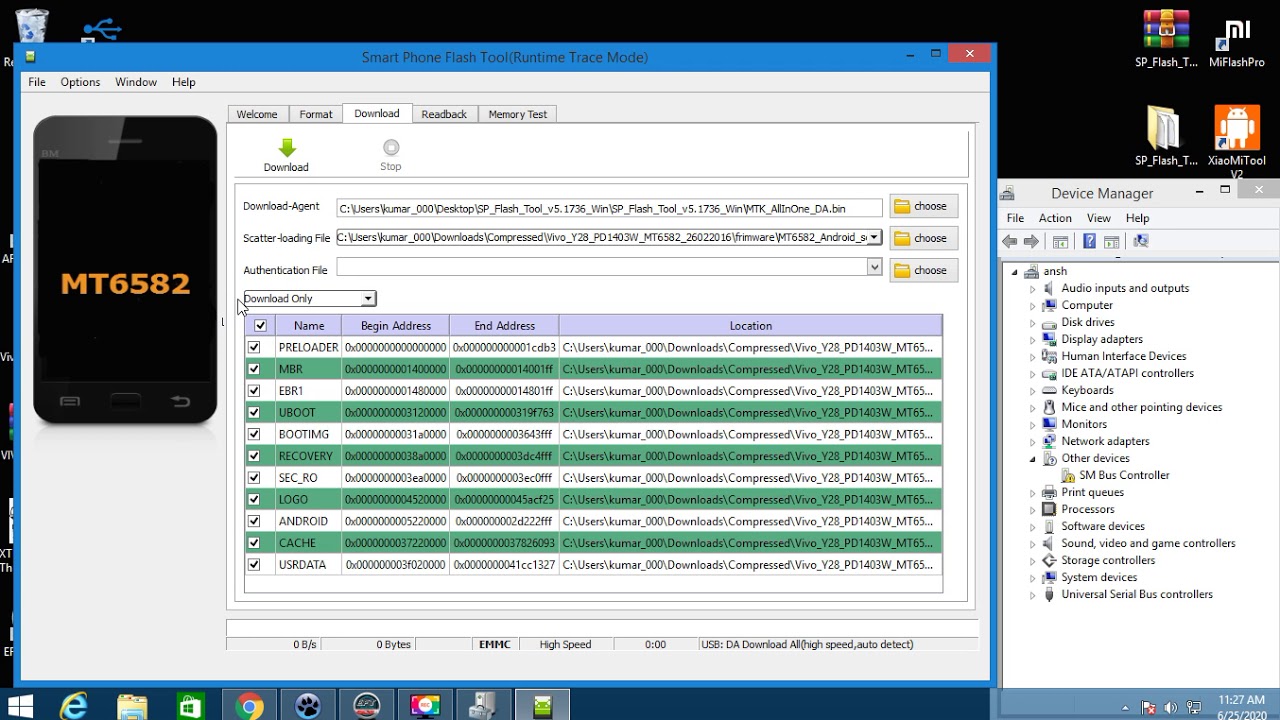
Task: Open Device Manager Action menu
Action: [x=1055, y=218]
